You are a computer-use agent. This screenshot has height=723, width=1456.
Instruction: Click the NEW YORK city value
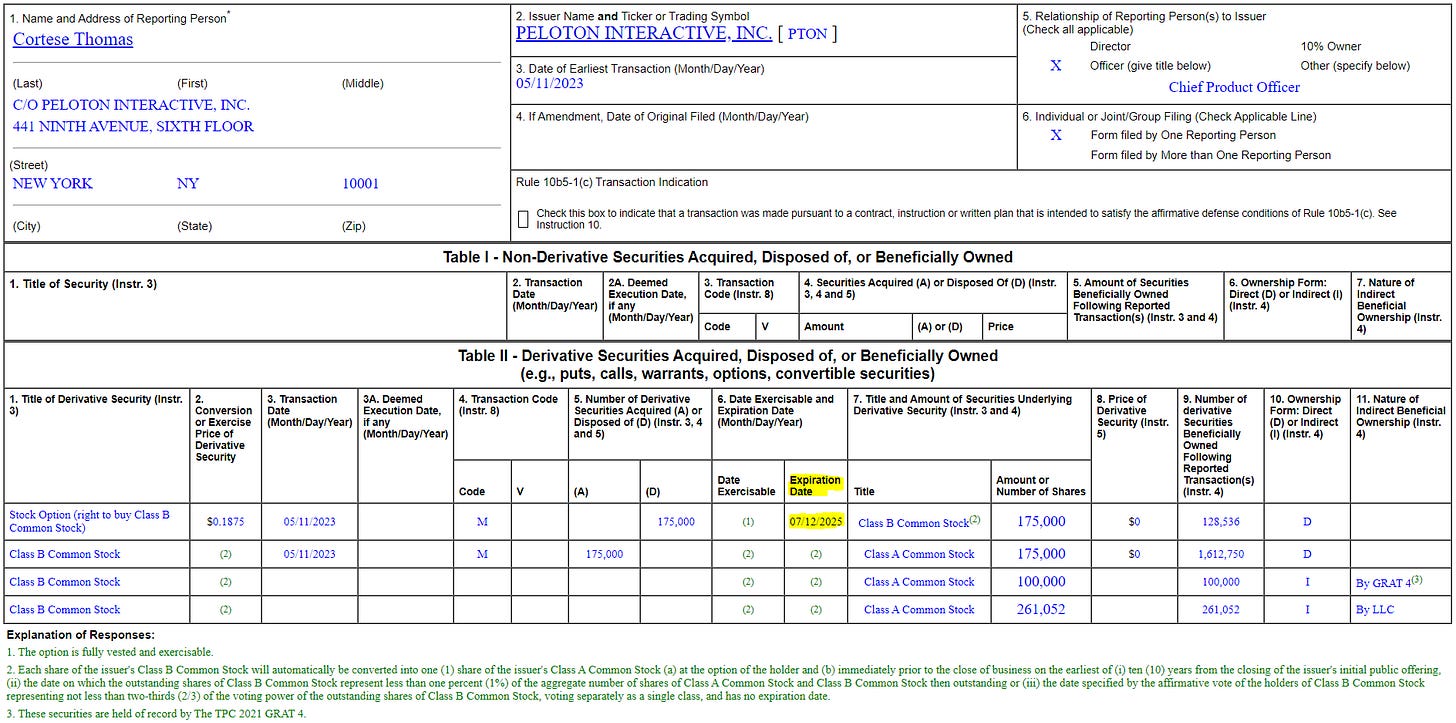(x=52, y=183)
